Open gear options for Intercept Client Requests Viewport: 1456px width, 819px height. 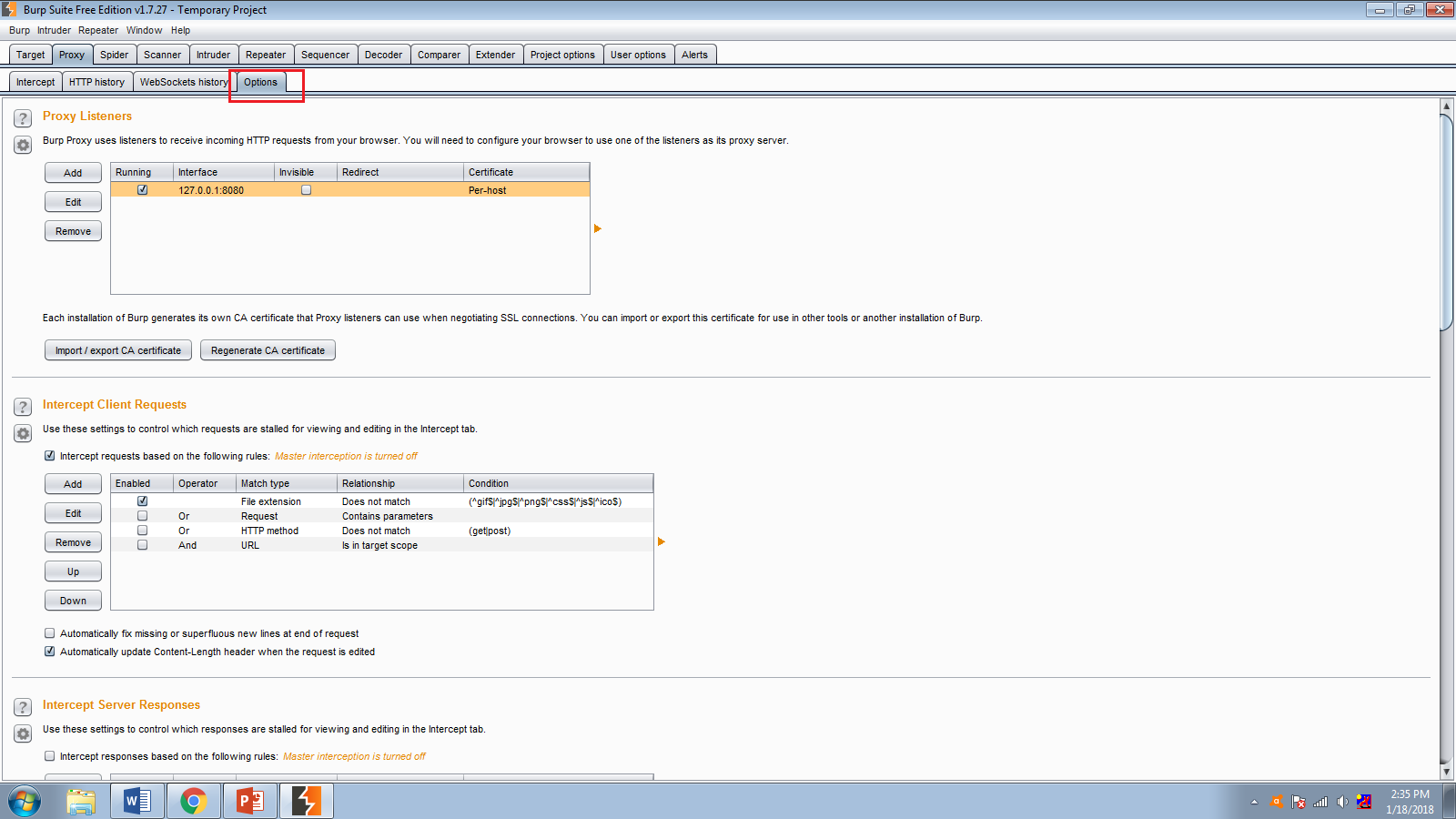23,433
